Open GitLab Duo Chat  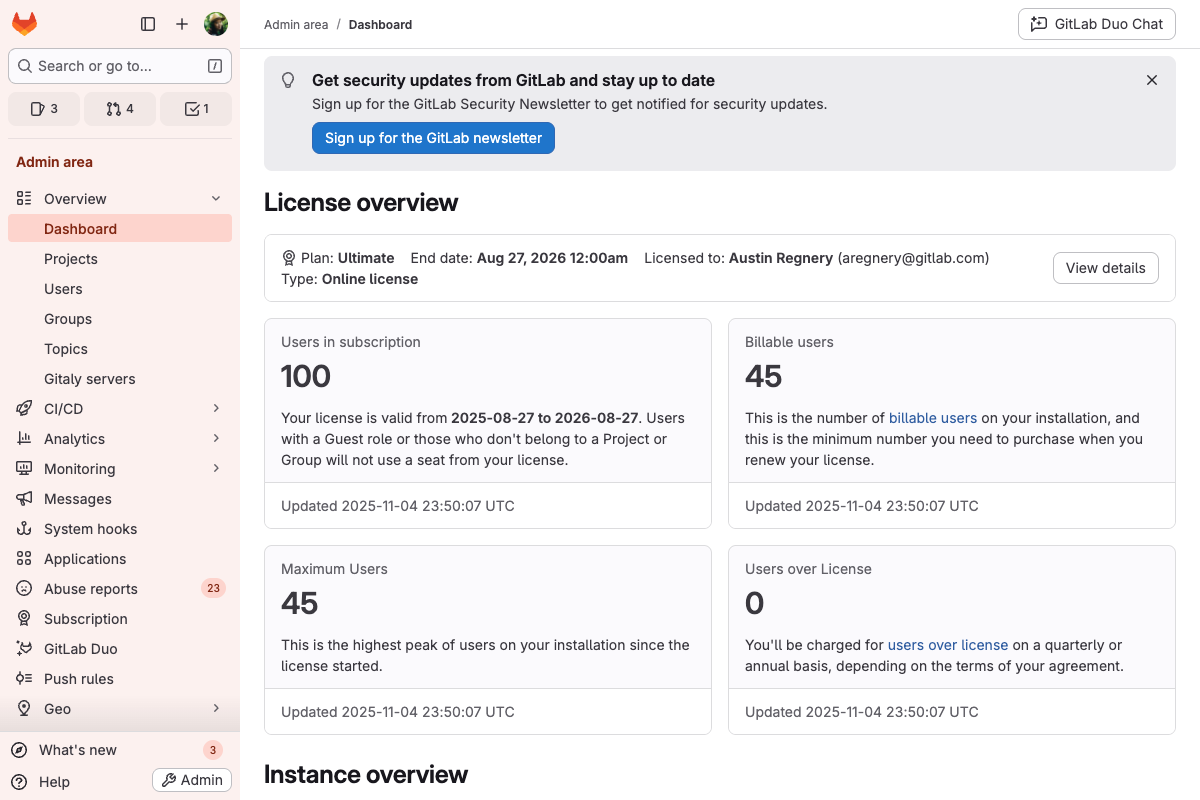[1096, 24]
